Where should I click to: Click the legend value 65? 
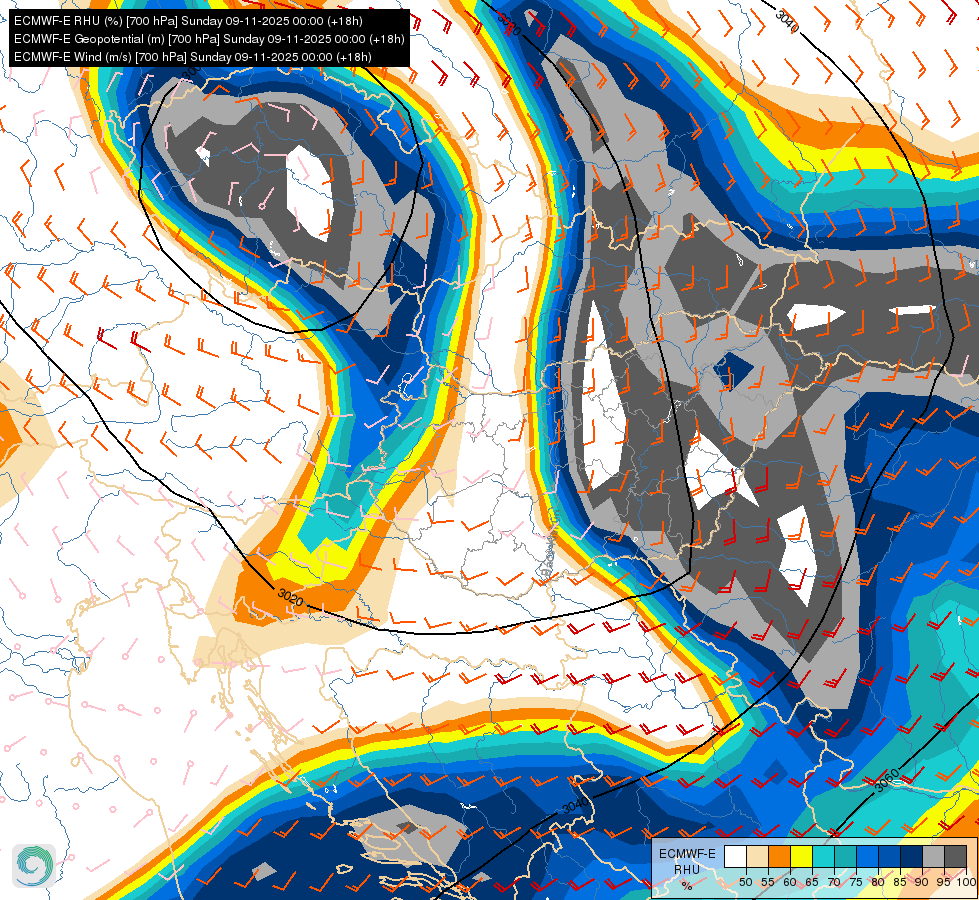pos(812,882)
